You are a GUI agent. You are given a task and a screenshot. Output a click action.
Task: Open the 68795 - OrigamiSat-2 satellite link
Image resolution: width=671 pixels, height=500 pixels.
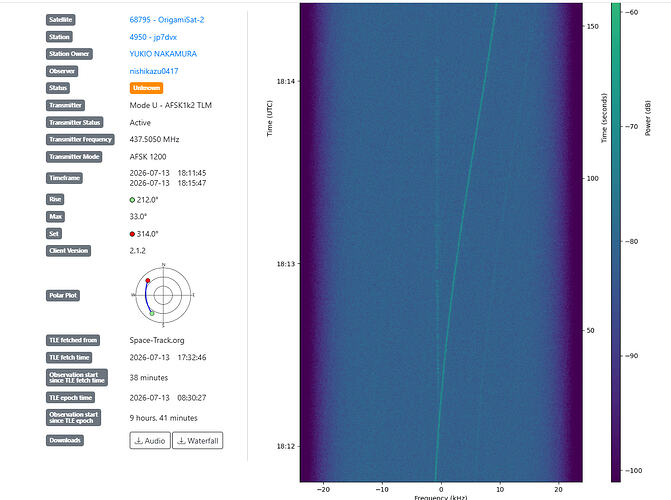click(x=166, y=20)
